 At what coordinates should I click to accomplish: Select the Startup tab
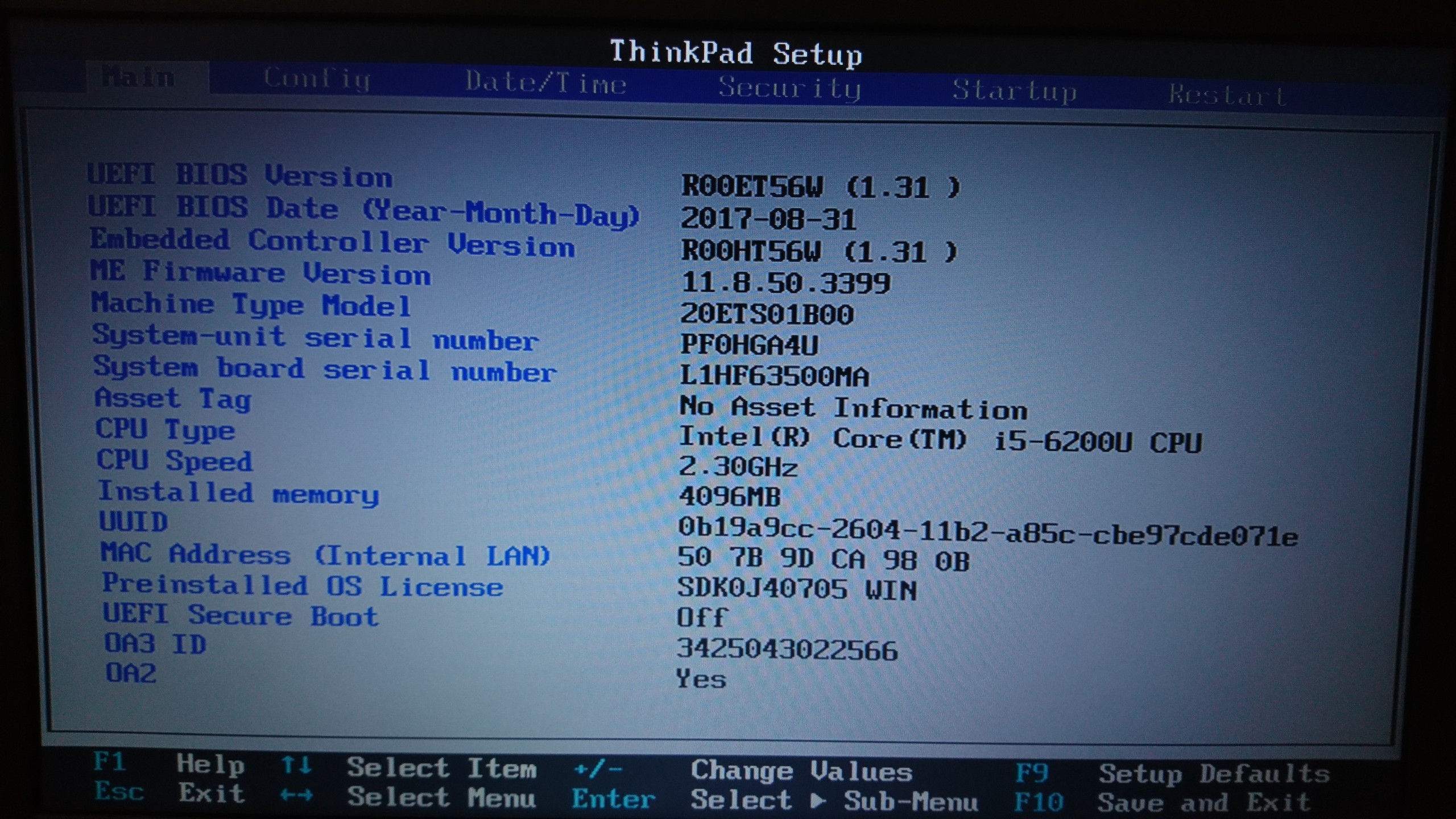coord(1014,91)
